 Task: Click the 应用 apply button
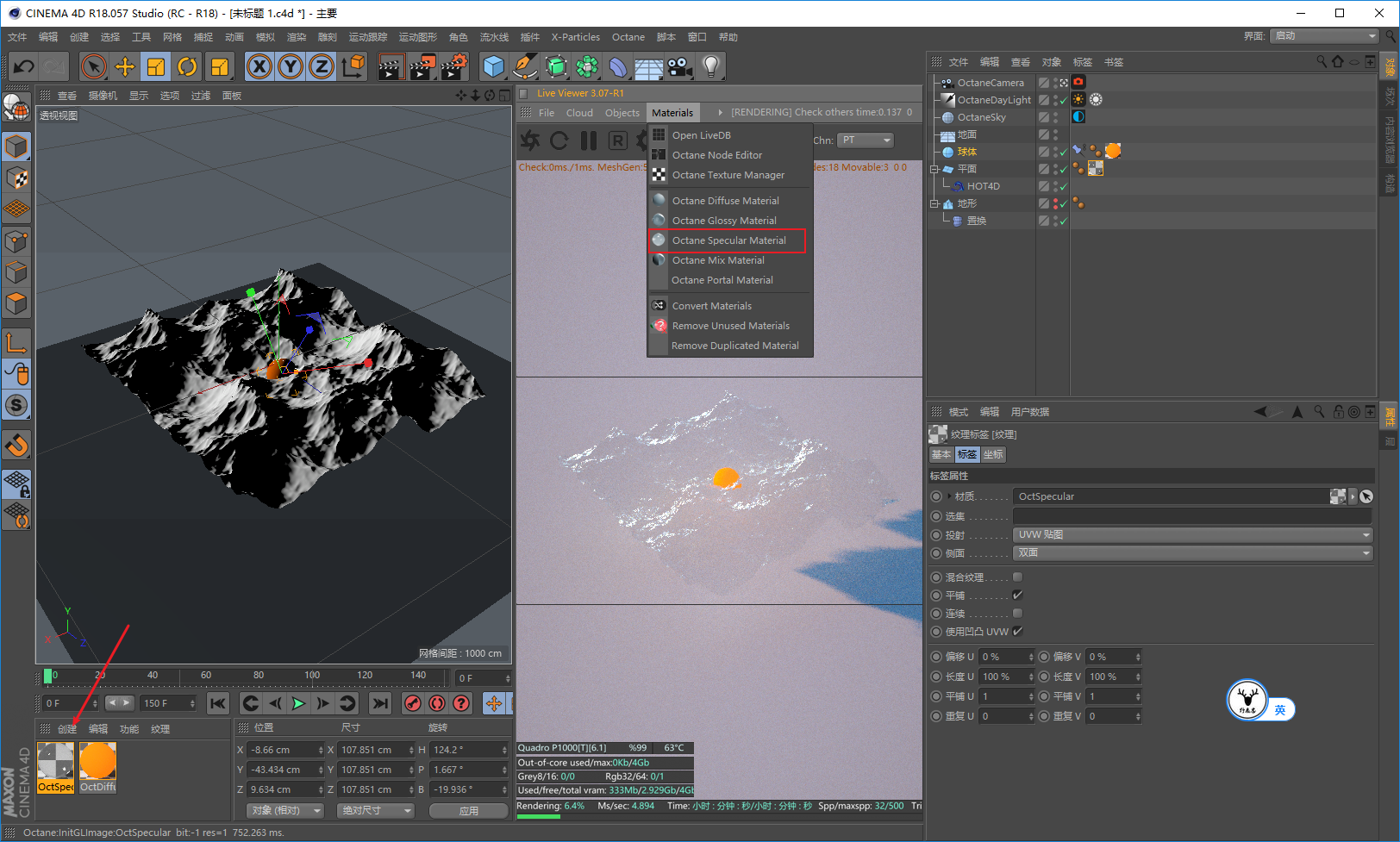468,810
